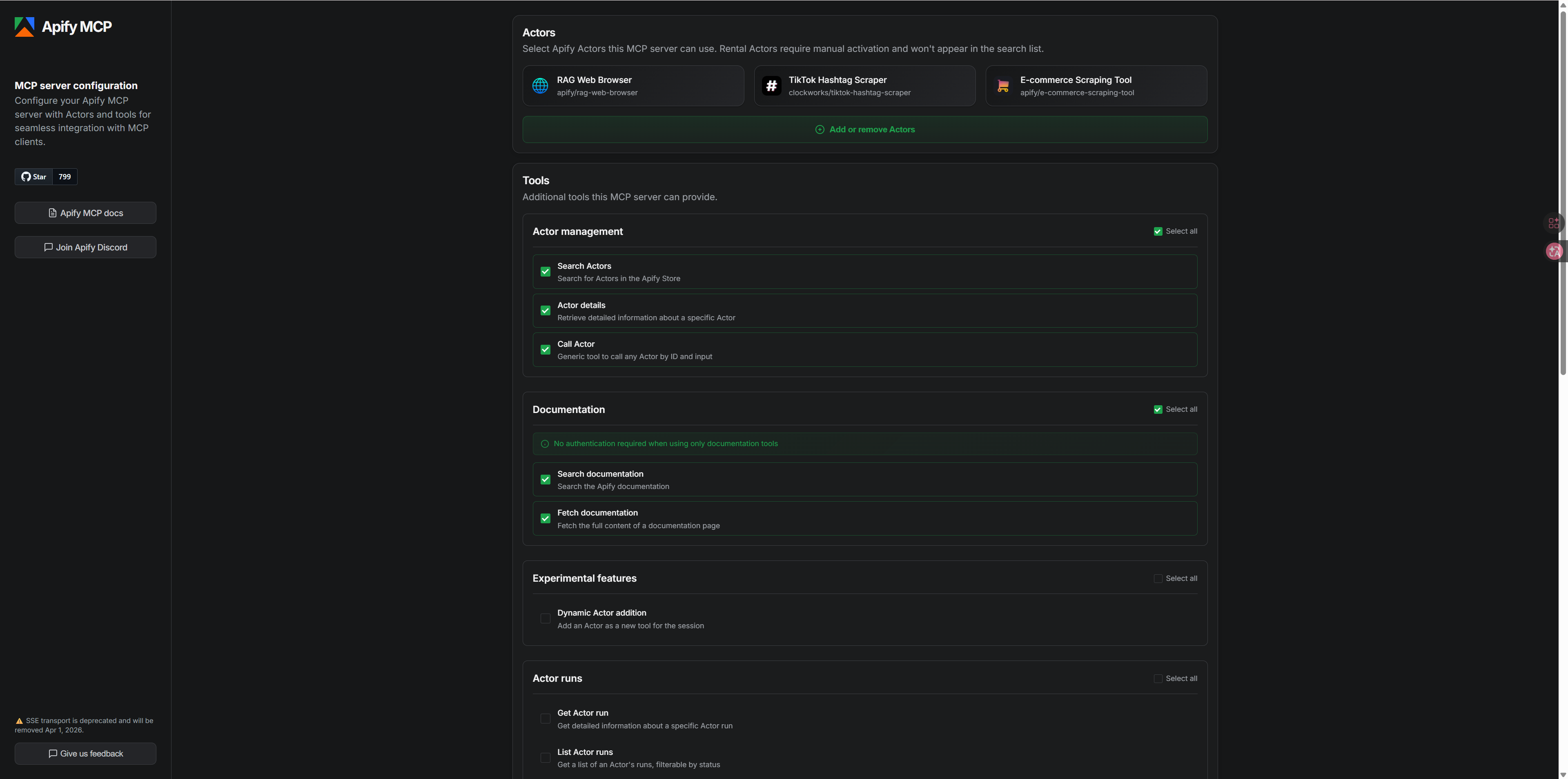Click the SSE deprecation warning triangle icon
Image resolution: width=1568 pixels, height=779 pixels.
click(19, 721)
